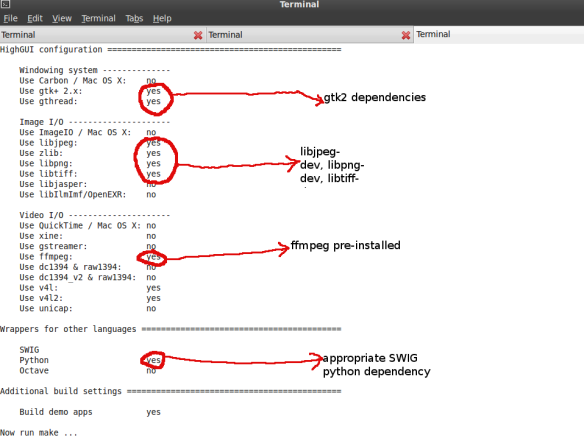Open the View menu
Screen dimensions: 584x438
pyautogui.click(x=62, y=18)
